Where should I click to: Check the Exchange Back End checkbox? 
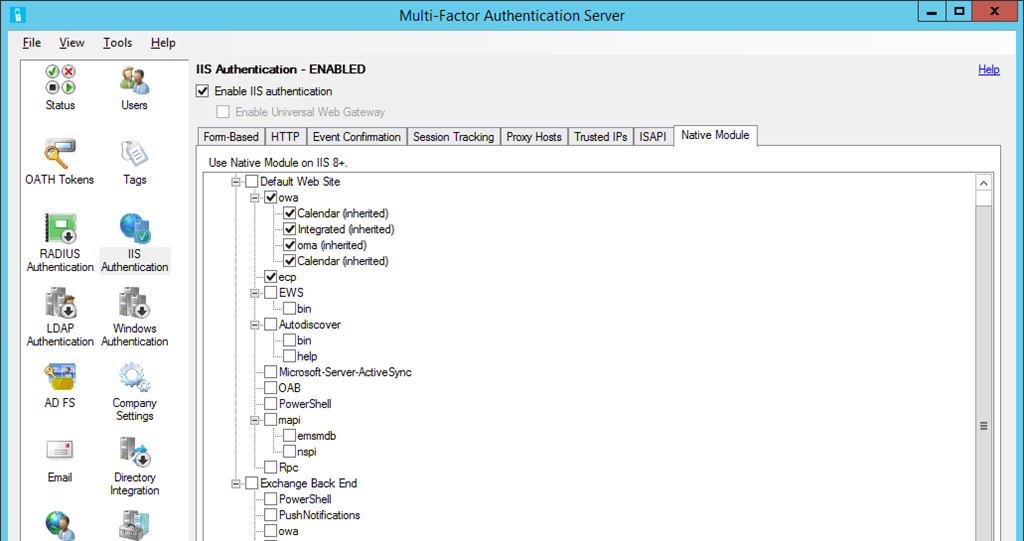tap(251, 484)
